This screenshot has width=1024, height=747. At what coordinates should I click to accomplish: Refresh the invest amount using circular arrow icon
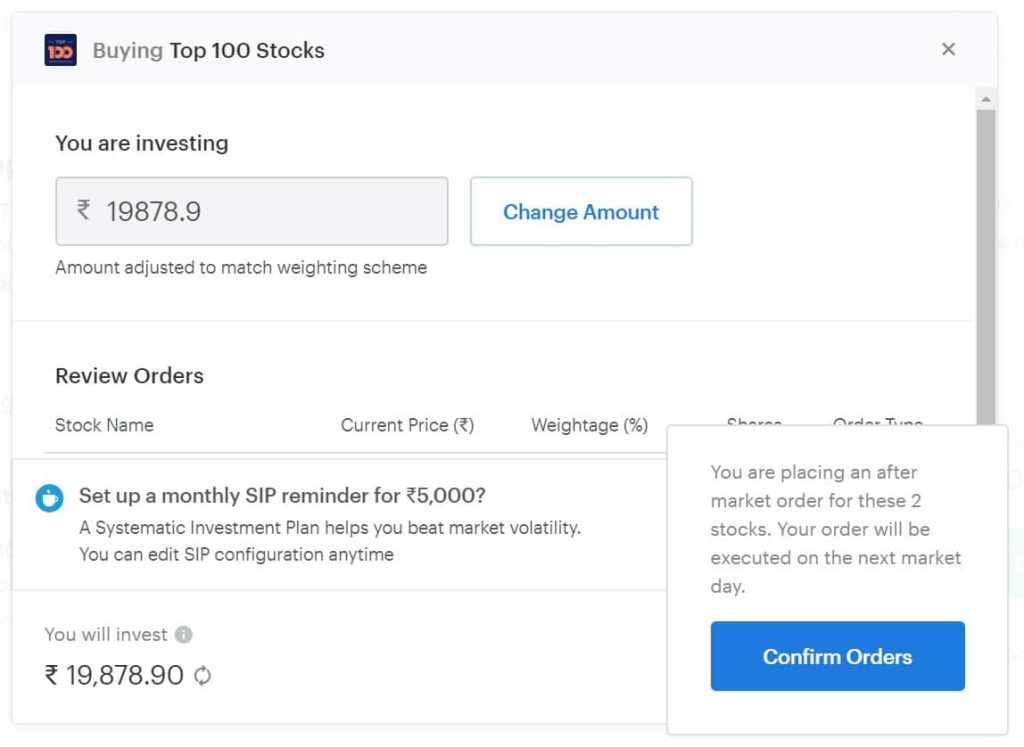[x=202, y=675]
